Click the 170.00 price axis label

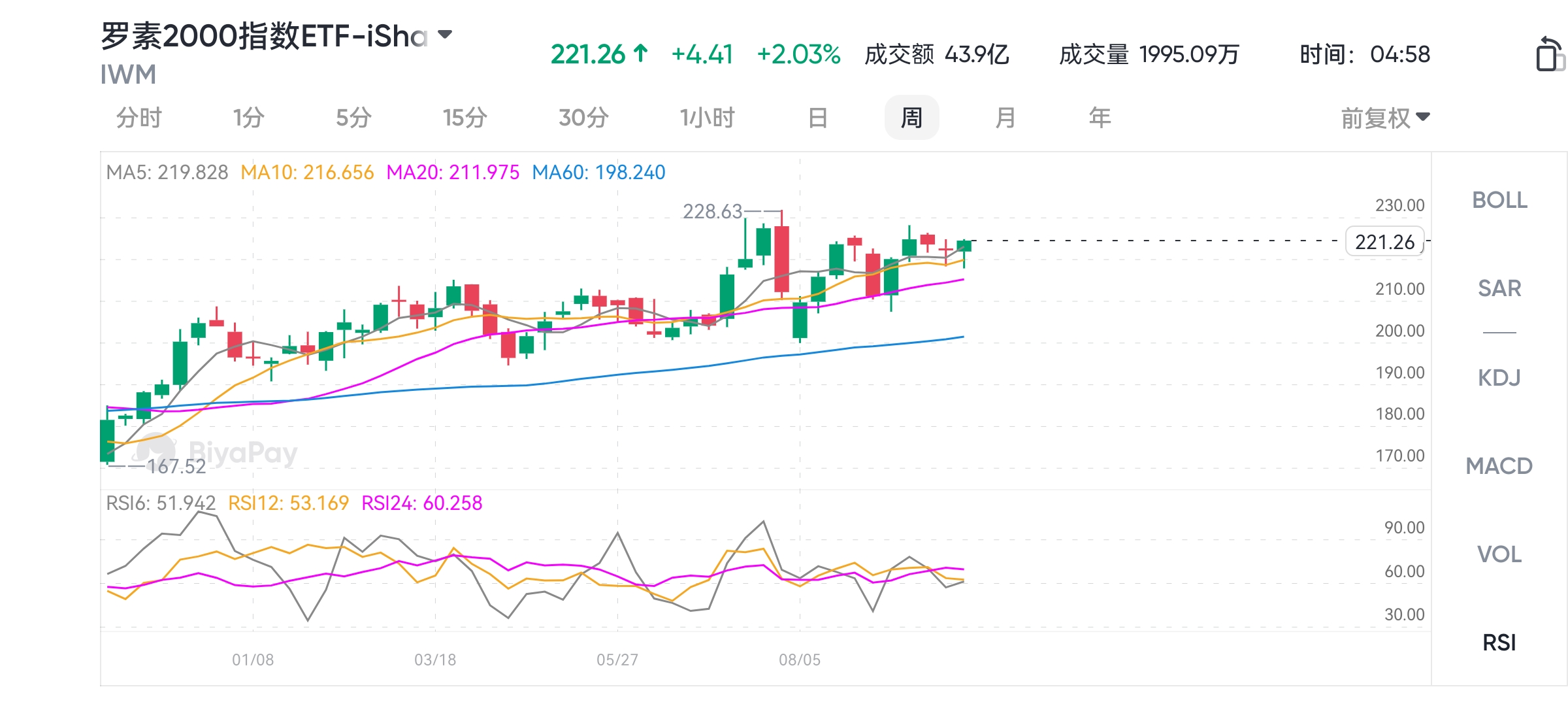point(1399,456)
